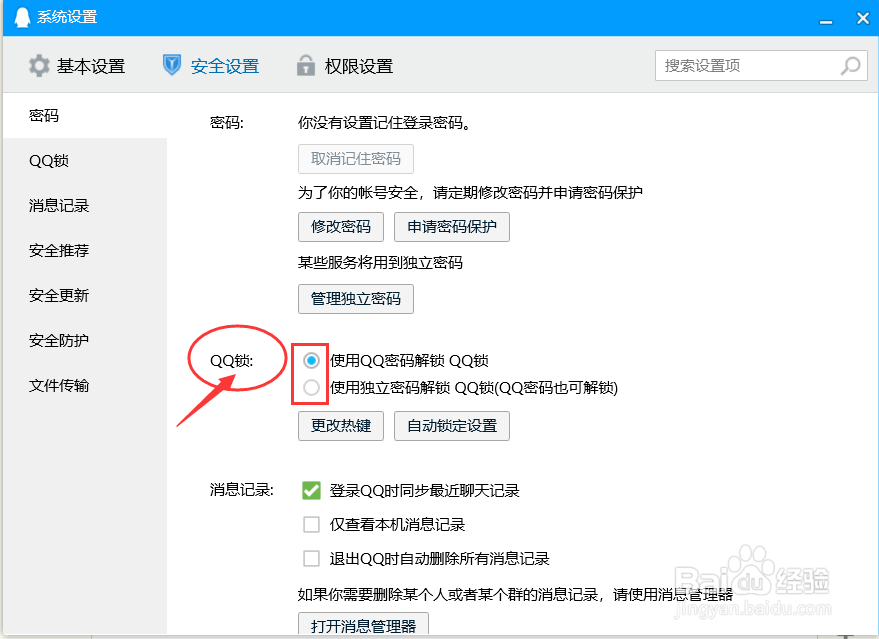Click the gear icon for 基本设置
This screenshot has width=879, height=639.
39,66
